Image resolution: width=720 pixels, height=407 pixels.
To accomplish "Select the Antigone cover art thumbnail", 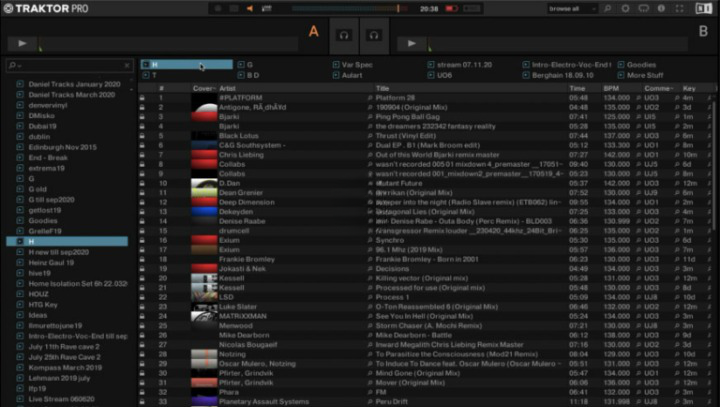I will click(x=204, y=107).
